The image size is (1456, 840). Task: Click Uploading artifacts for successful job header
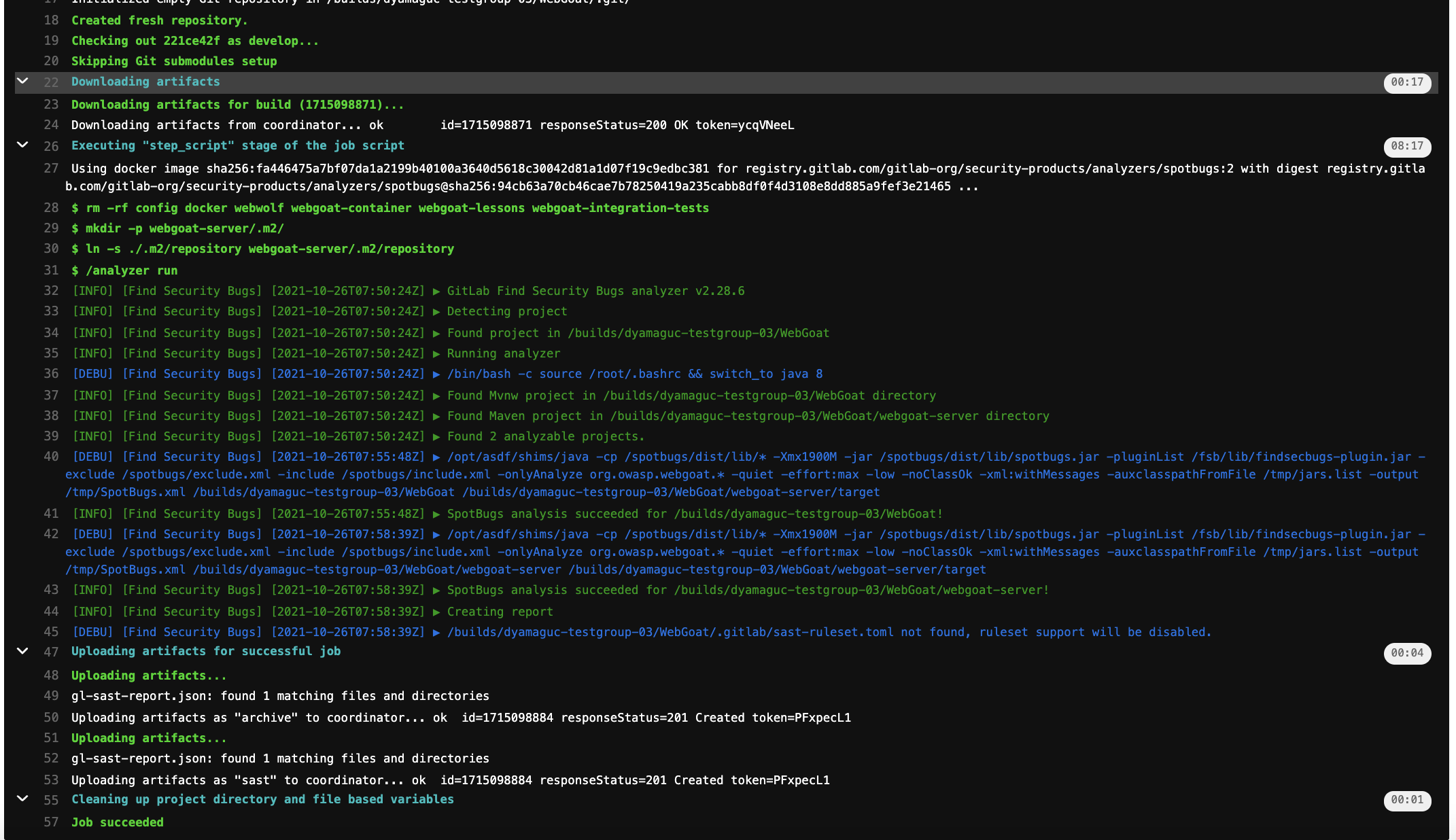tap(206, 651)
